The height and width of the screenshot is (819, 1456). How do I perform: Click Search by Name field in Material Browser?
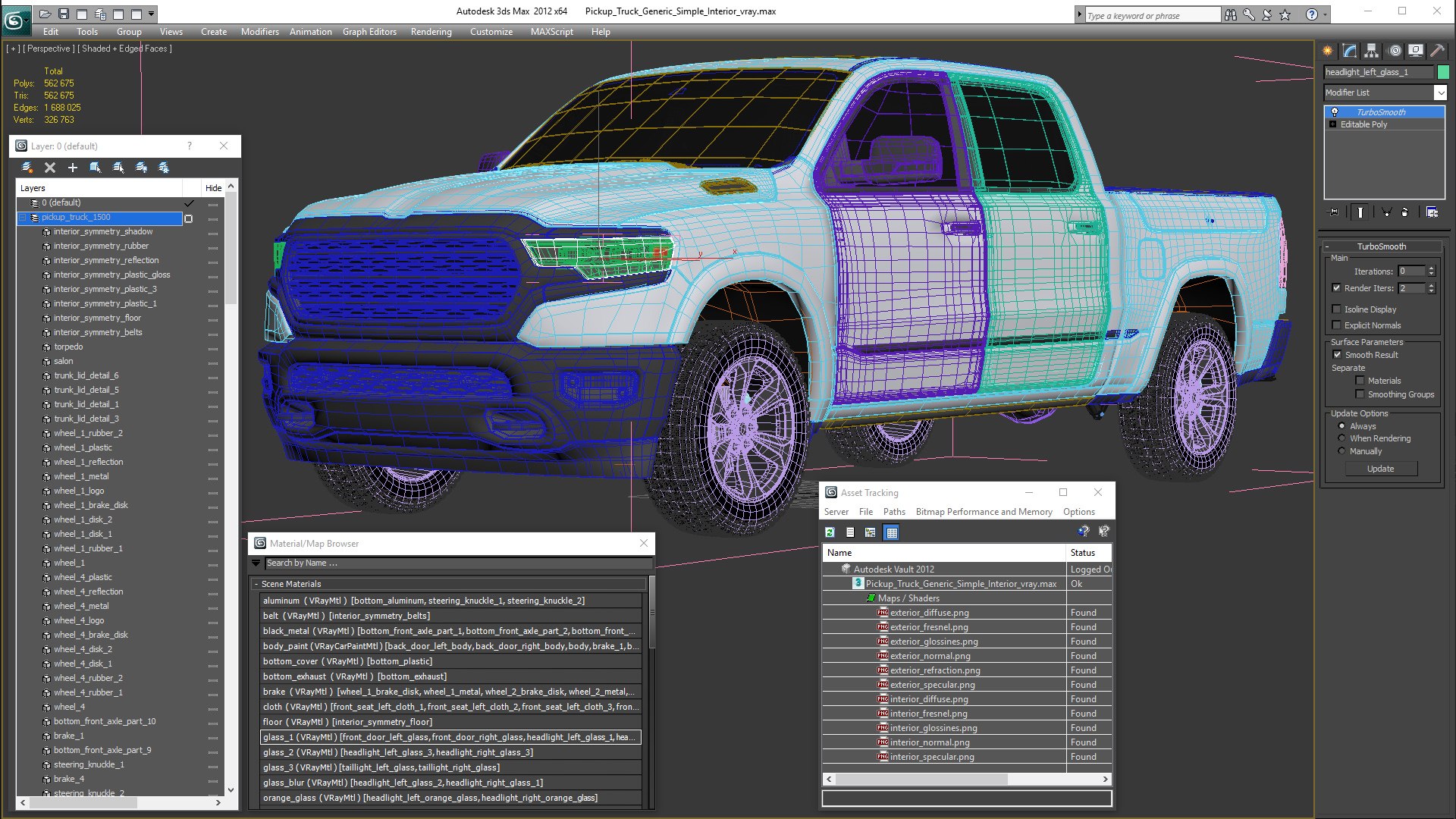(458, 563)
